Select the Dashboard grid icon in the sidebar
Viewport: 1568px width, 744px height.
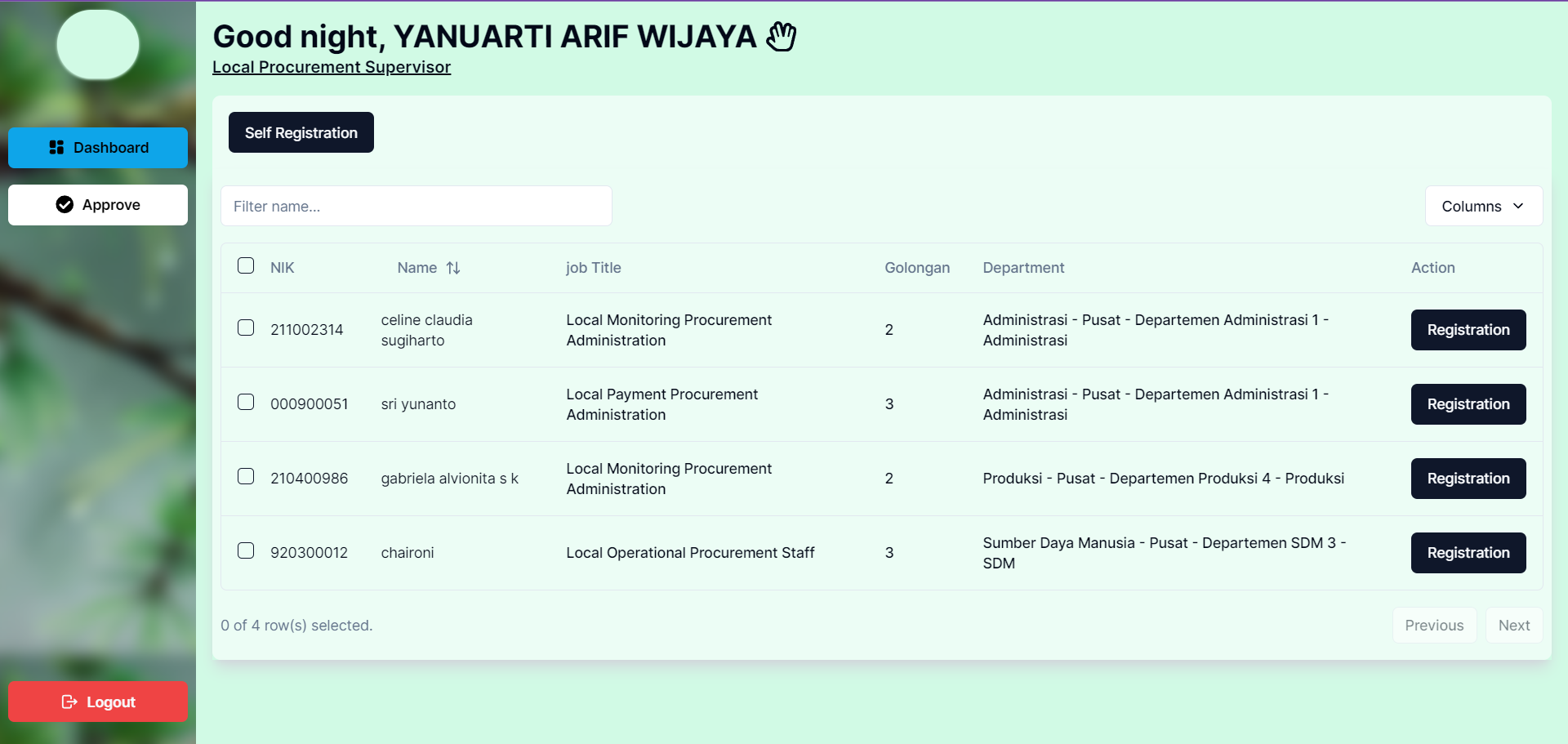pyautogui.click(x=56, y=147)
